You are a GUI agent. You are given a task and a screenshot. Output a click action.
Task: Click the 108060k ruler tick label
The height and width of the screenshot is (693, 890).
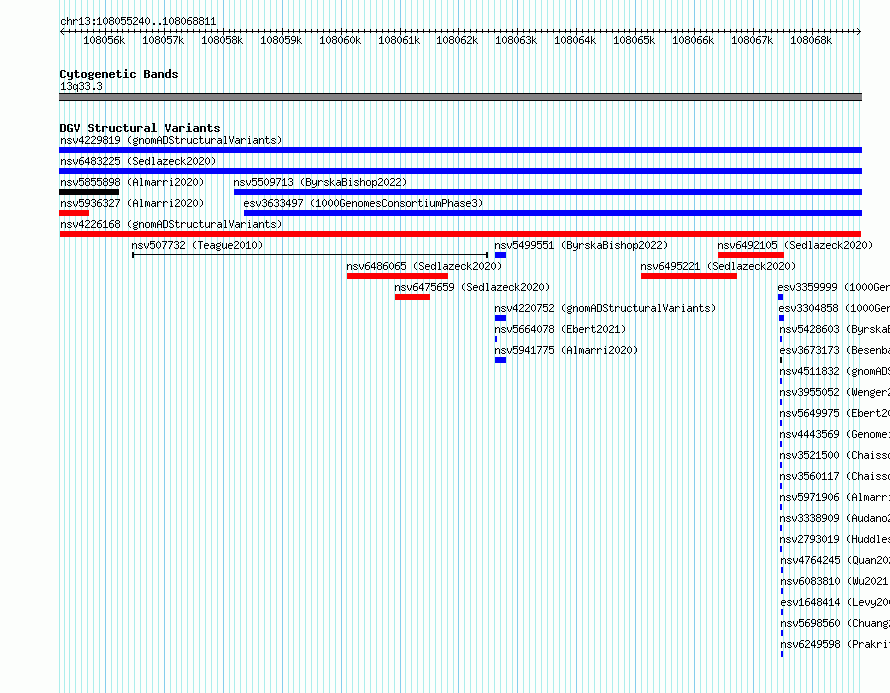pos(340,40)
